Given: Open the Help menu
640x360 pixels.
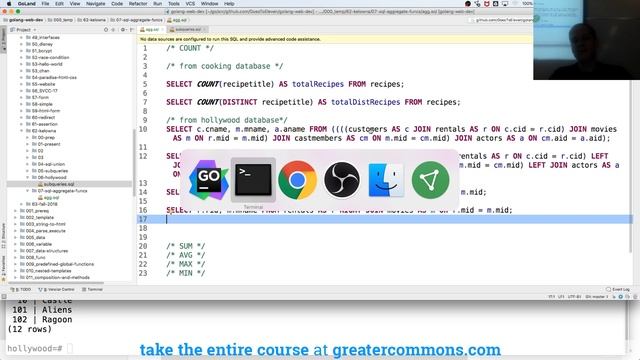Looking at the screenshot, I should pyautogui.click(x=229, y=3).
